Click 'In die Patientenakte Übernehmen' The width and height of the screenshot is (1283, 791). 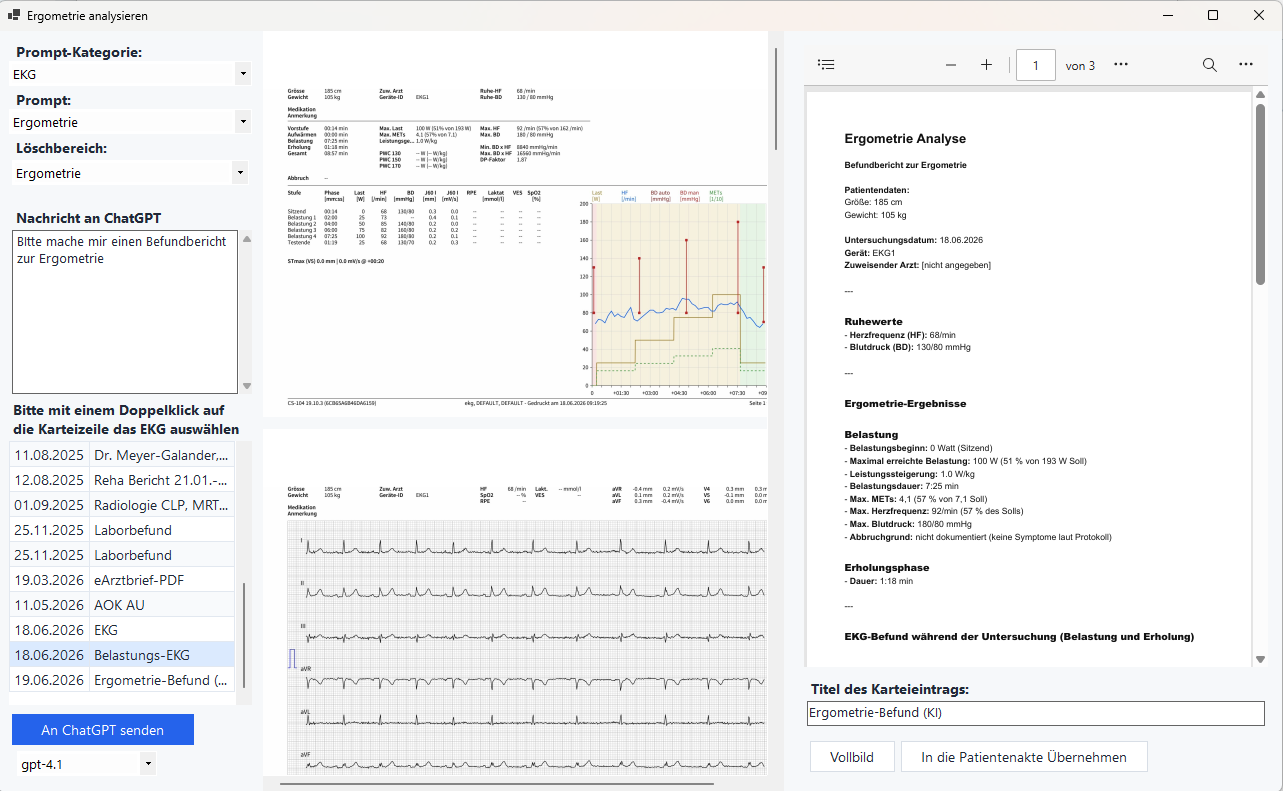point(1024,757)
